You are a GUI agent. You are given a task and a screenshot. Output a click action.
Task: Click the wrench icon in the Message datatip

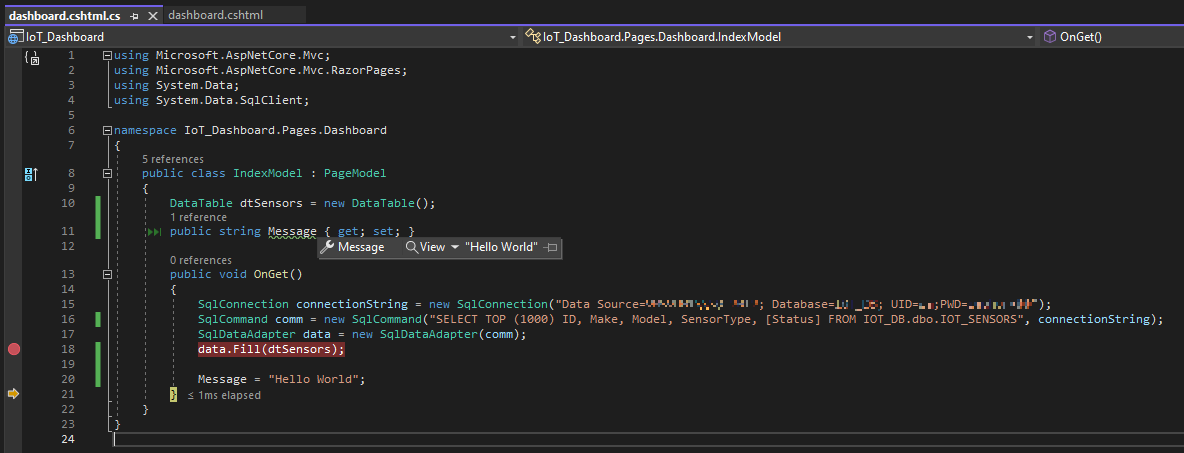point(327,247)
